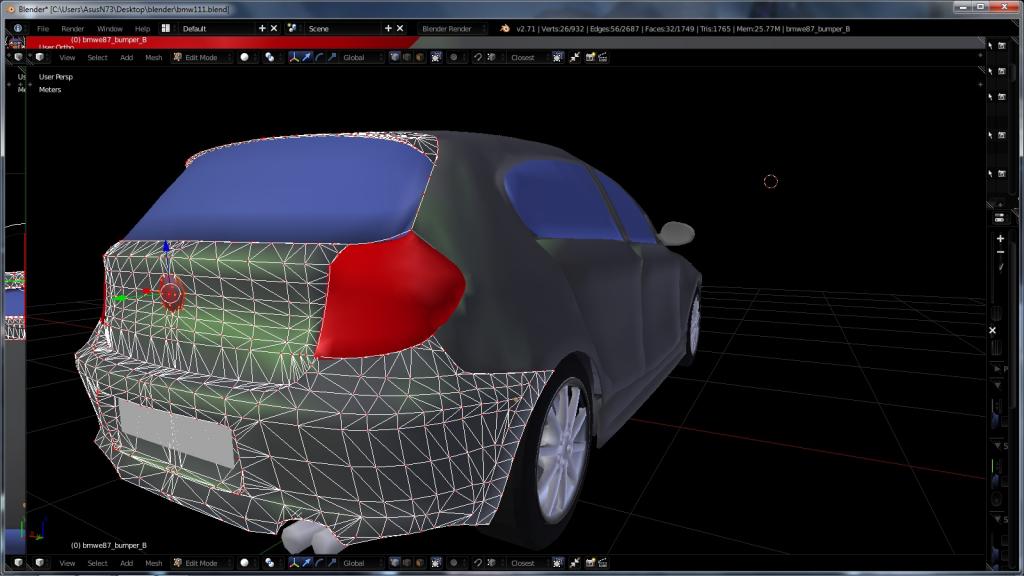This screenshot has height=576, width=1024.
Task: Open the Help menu
Action: click(x=142, y=29)
